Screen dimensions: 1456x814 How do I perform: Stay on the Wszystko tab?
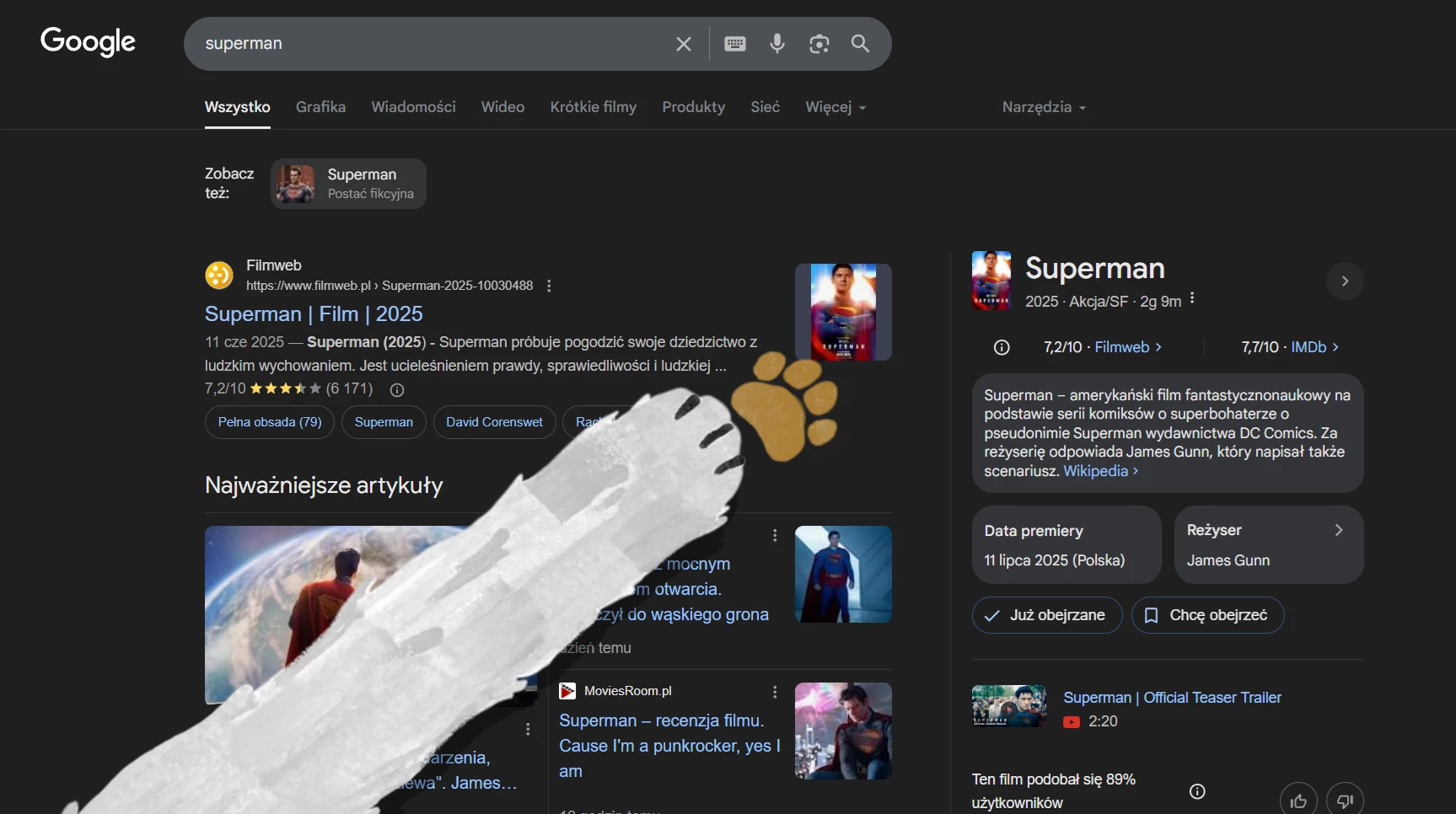(238, 107)
